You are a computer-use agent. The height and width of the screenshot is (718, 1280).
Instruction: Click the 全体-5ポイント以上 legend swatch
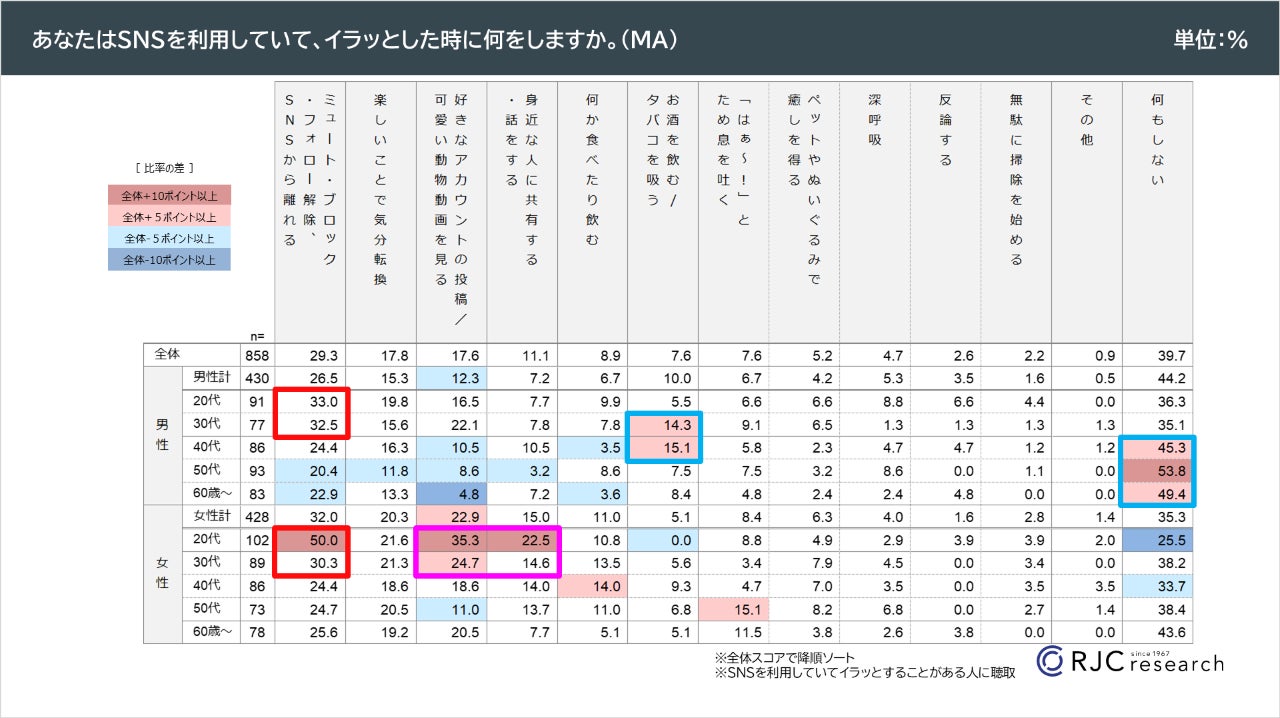tap(169, 238)
